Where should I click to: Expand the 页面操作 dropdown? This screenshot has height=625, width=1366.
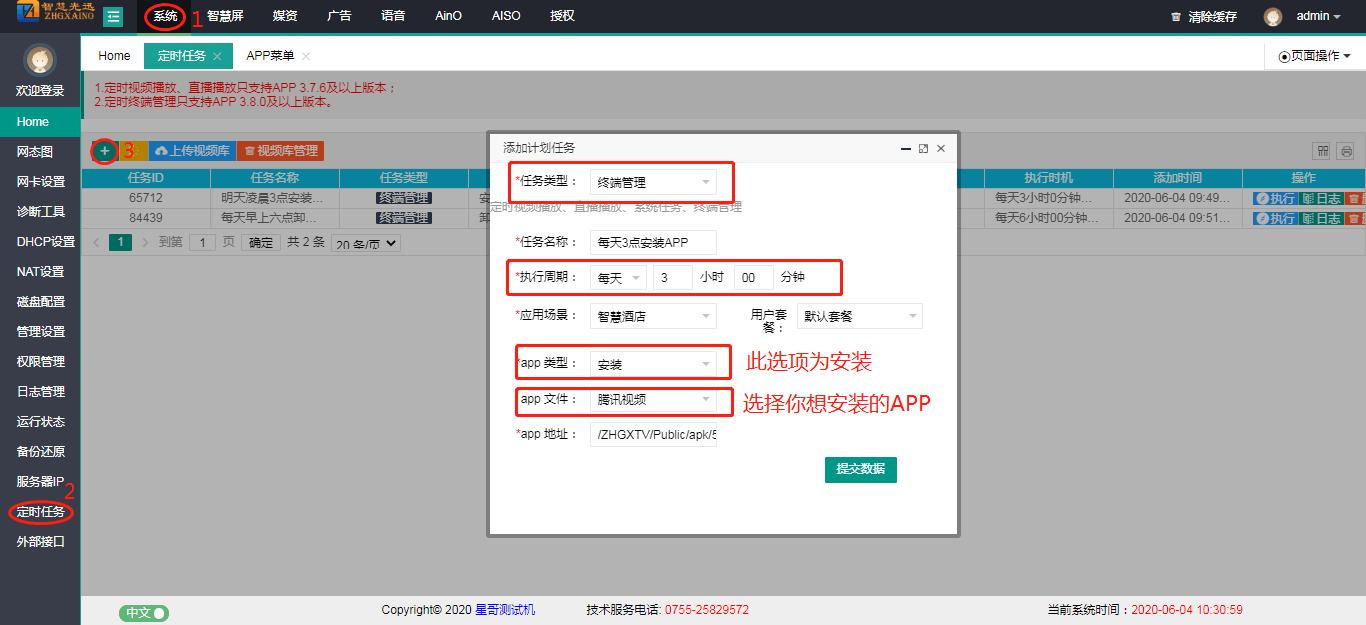pyautogui.click(x=1314, y=56)
